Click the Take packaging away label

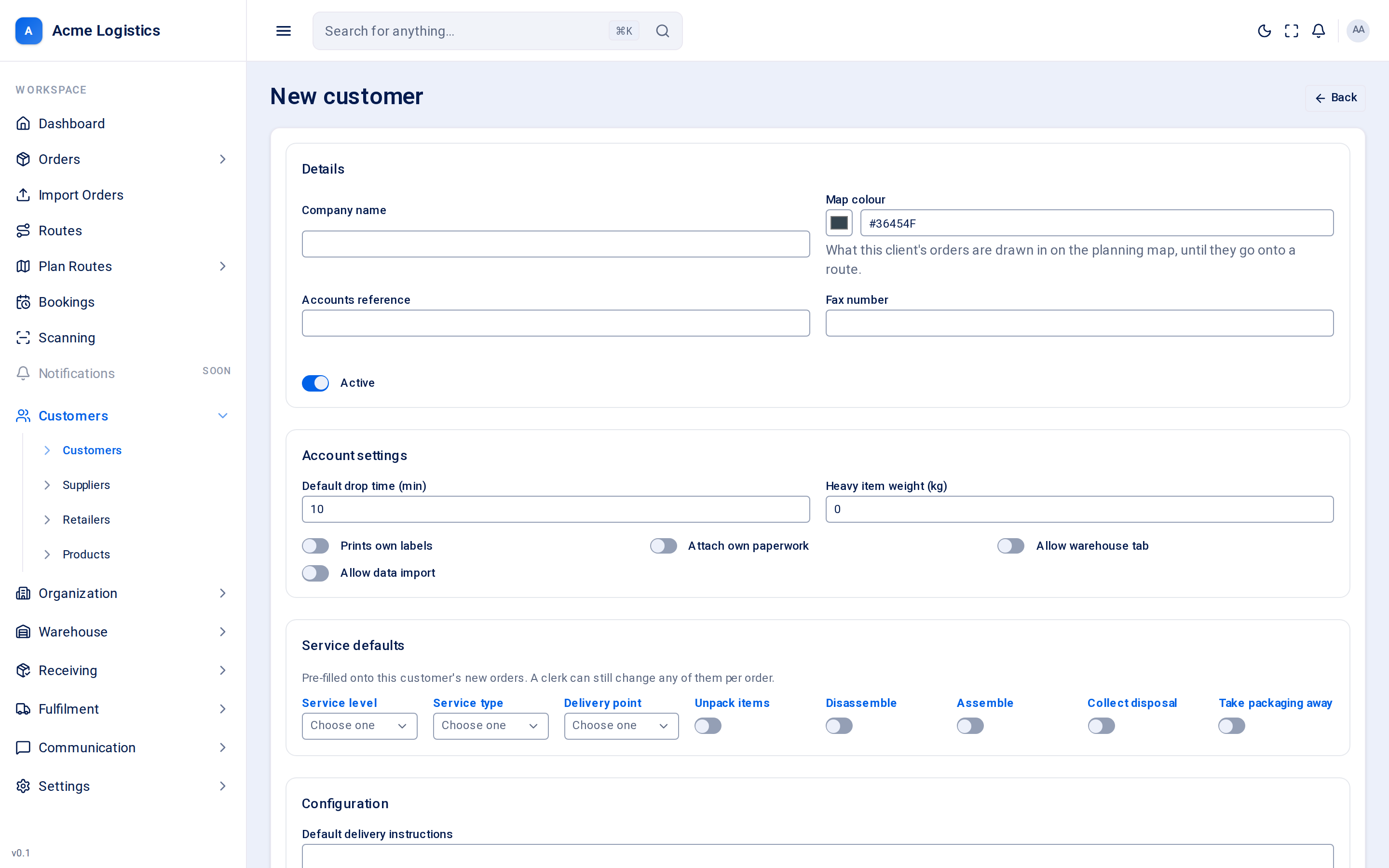[1275, 703]
